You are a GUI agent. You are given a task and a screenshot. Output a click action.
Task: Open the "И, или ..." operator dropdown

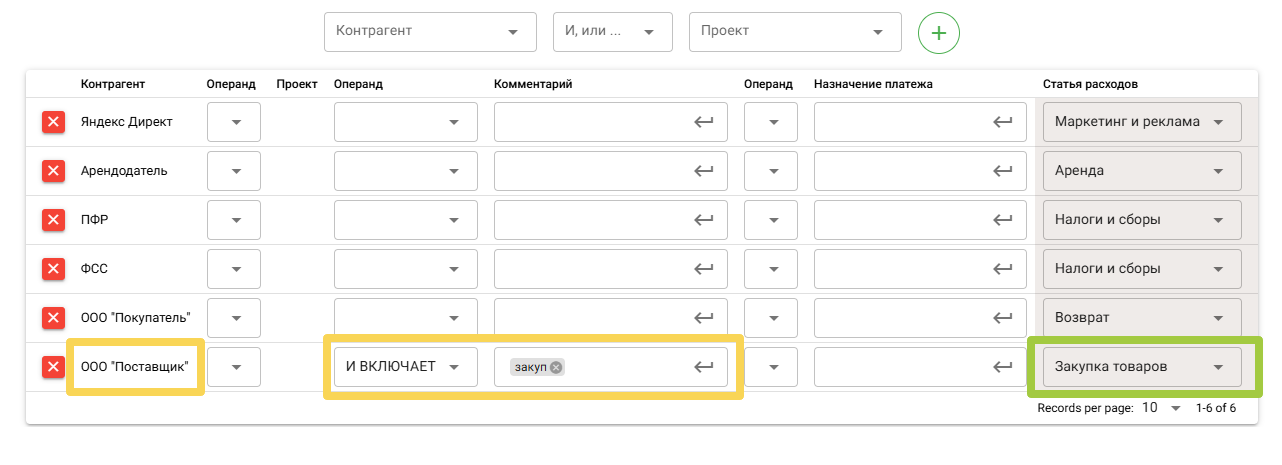pyautogui.click(x=612, y=32)
